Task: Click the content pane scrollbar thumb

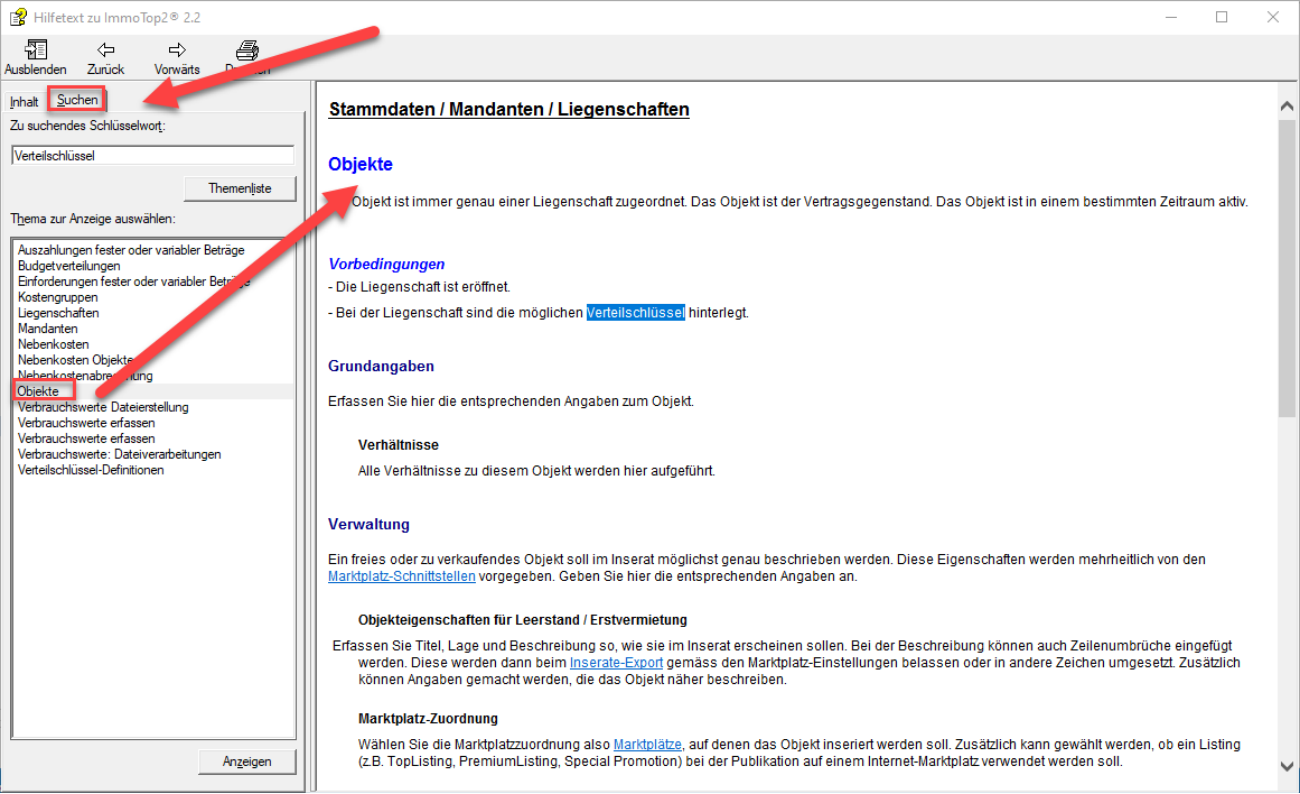Action: tap(1287, 267)
